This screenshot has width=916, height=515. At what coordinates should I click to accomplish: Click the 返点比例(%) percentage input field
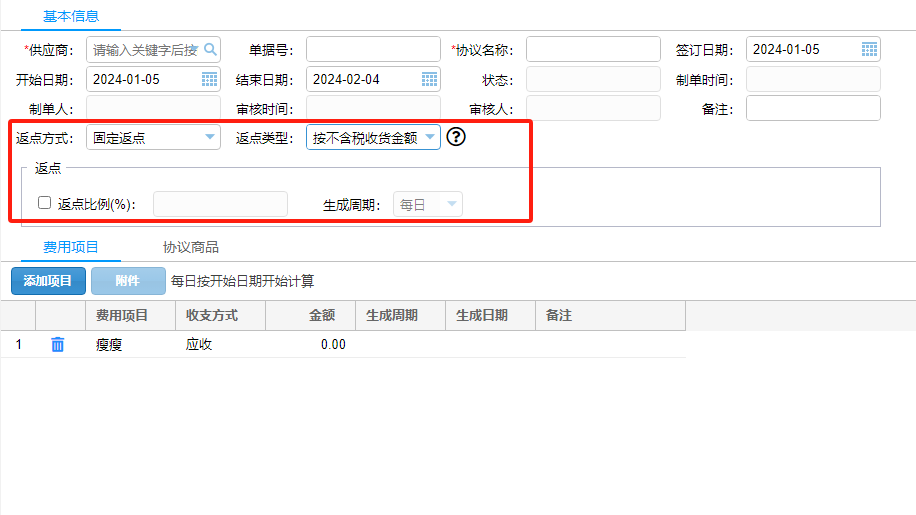click(220, 204)
